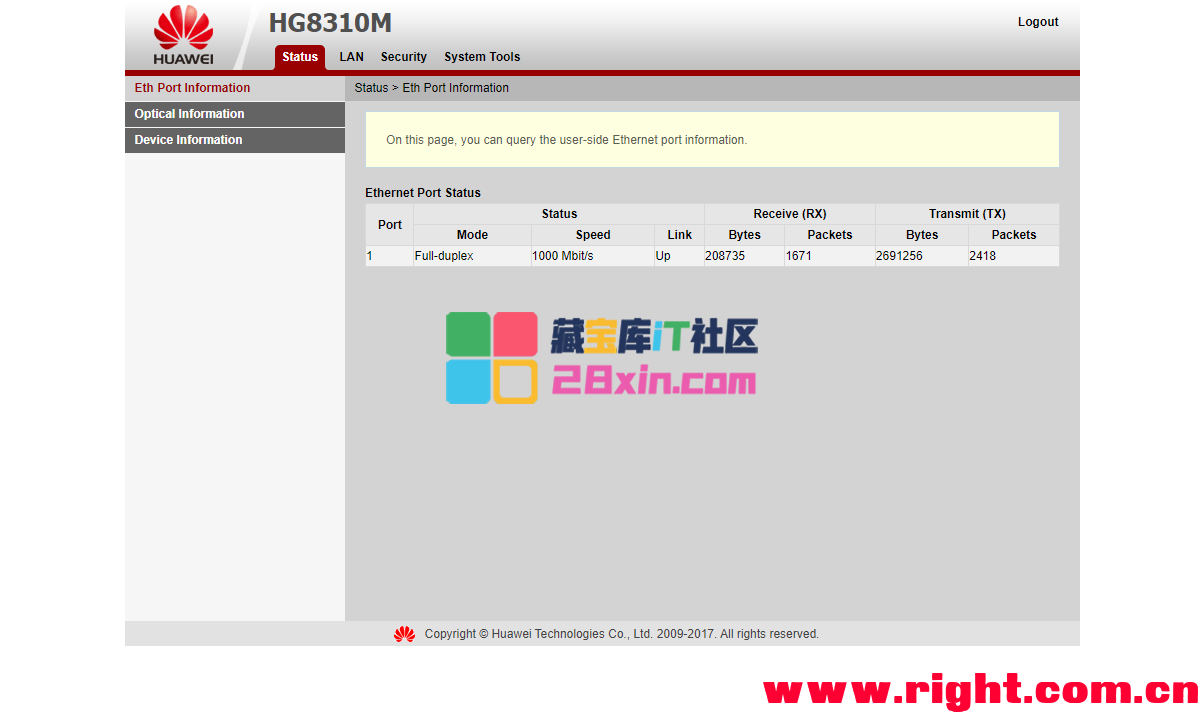Switch to the Security tab

point(403,57)
